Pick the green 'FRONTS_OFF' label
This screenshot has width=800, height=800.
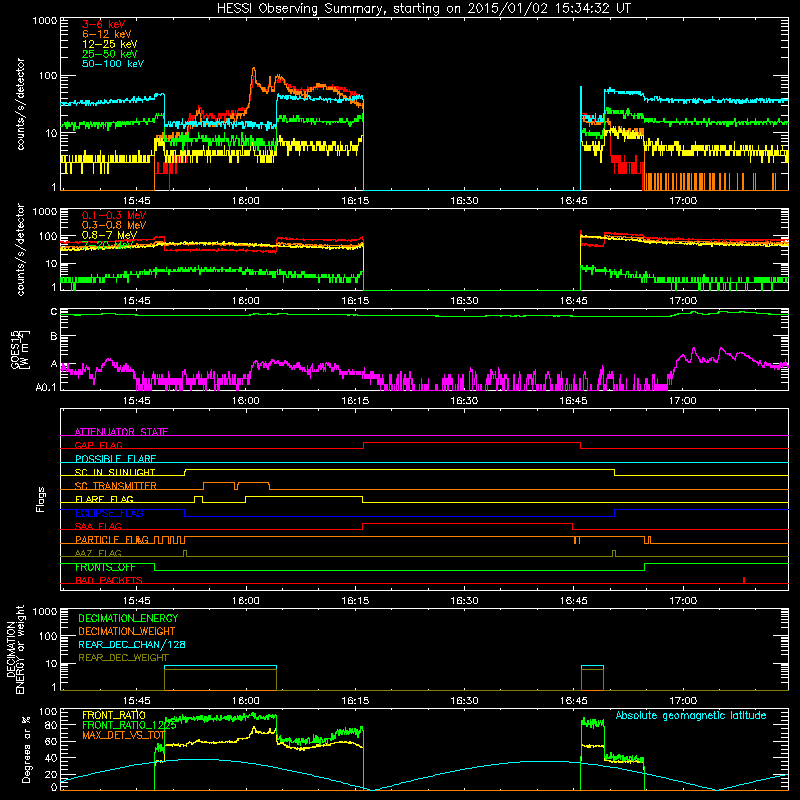105,567
